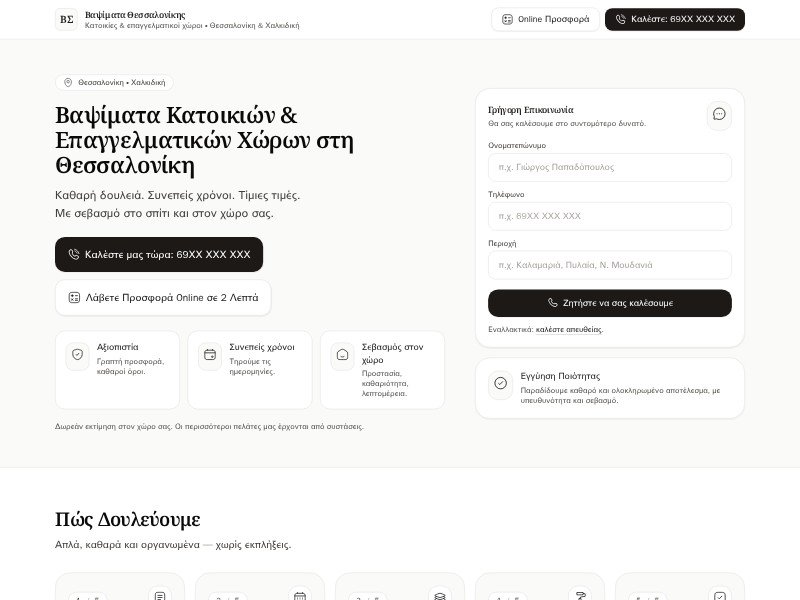The image size is (800, 600).
Task: Select the Περιοχή input field
Action: click(x=609, y=265)
